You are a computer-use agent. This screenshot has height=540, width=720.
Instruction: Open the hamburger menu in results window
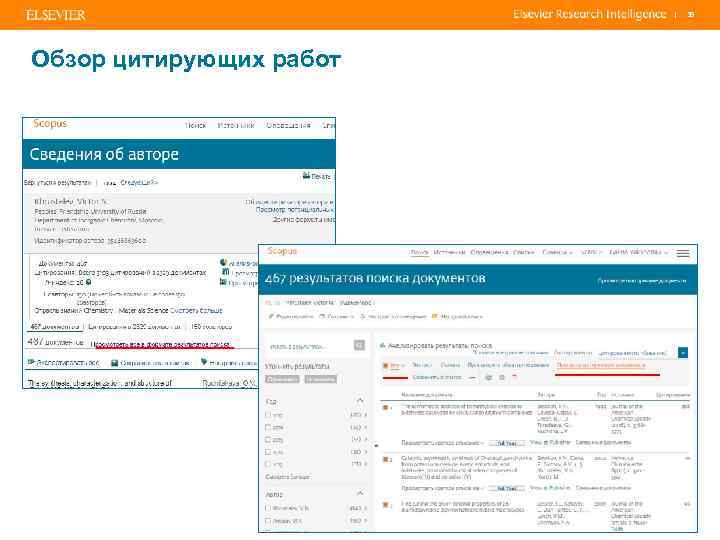coord(683,253)
